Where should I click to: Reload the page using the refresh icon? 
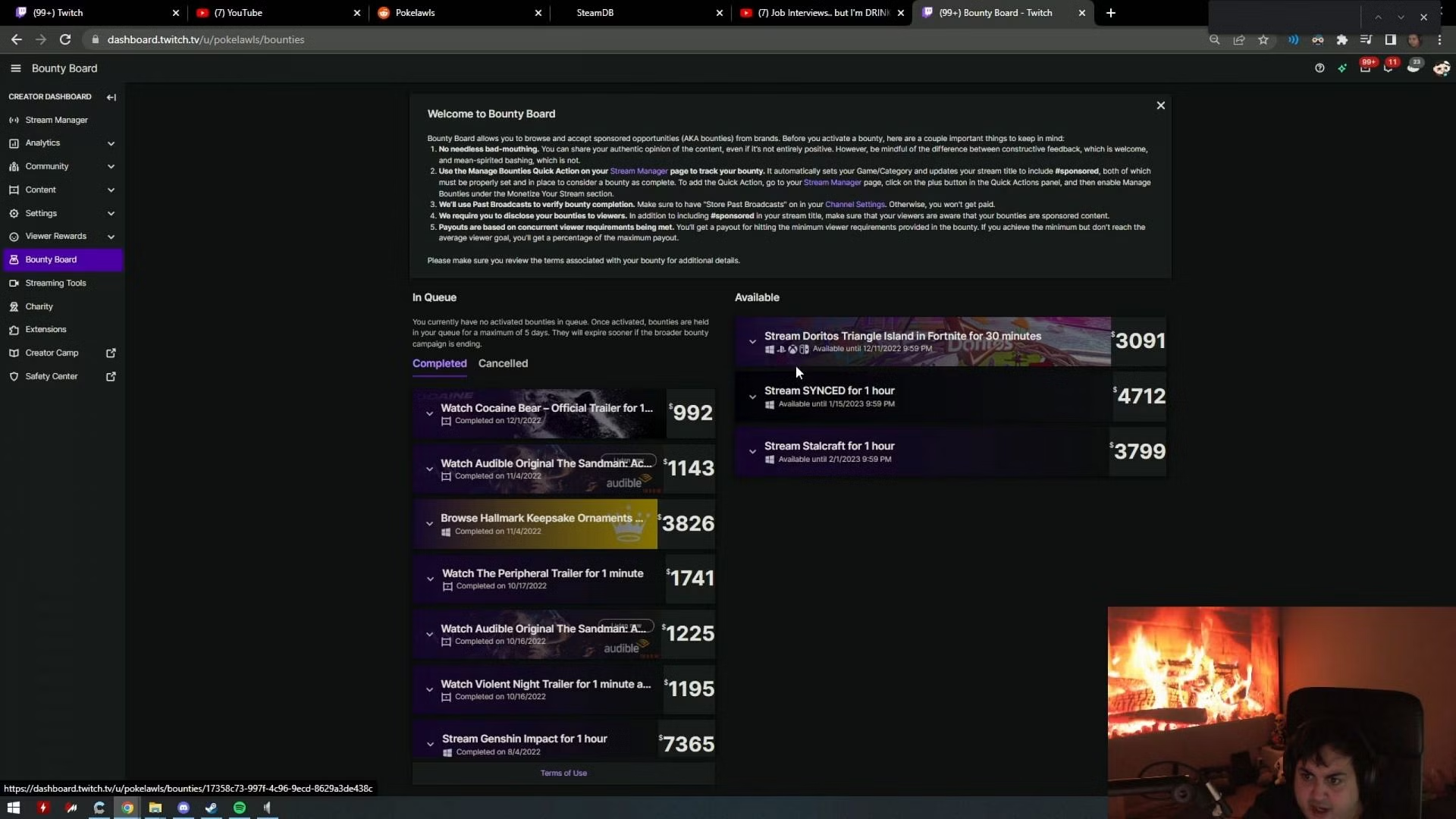tap(65, 39)
